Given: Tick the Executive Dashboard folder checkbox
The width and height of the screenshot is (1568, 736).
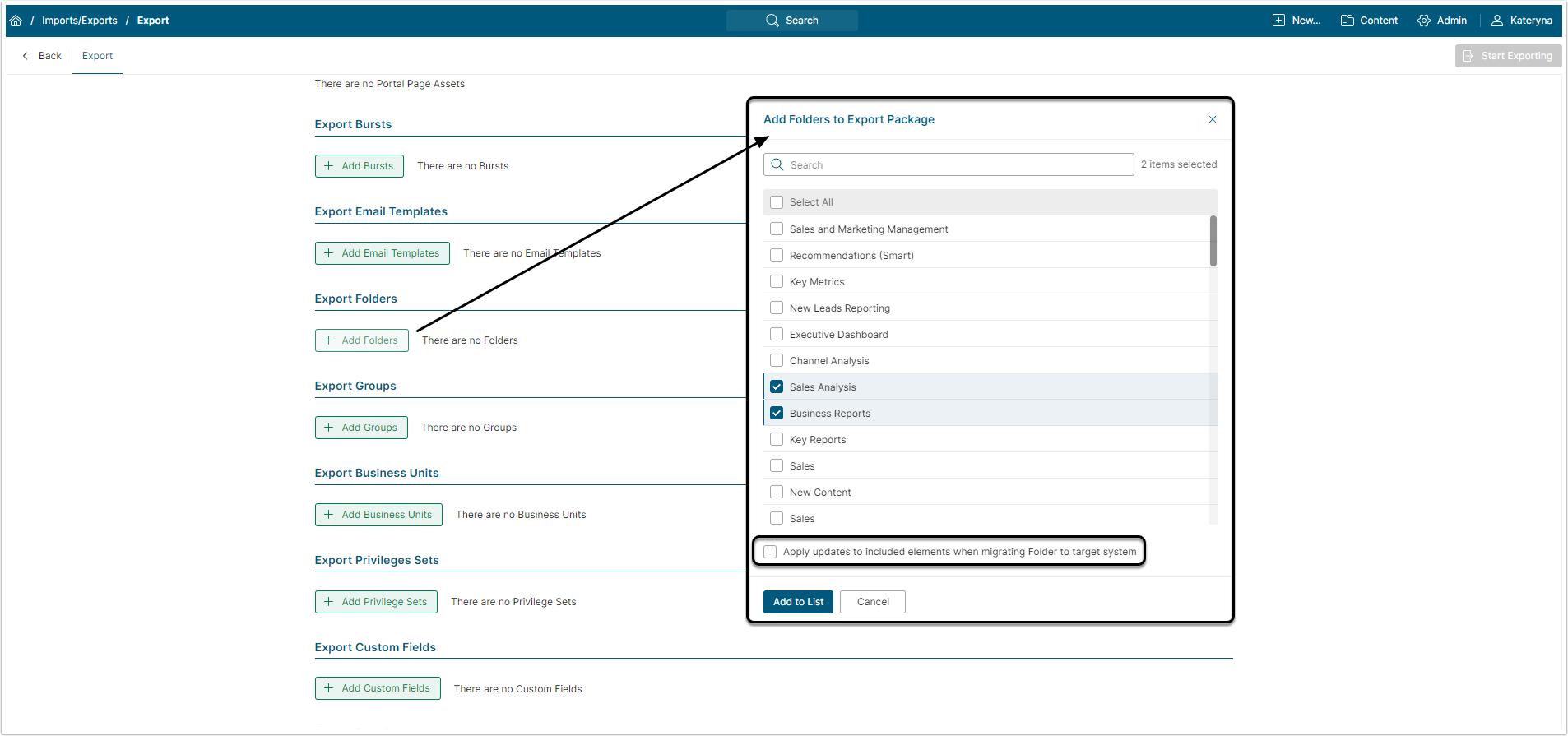Looking at the screenshot, I should 777,334.
